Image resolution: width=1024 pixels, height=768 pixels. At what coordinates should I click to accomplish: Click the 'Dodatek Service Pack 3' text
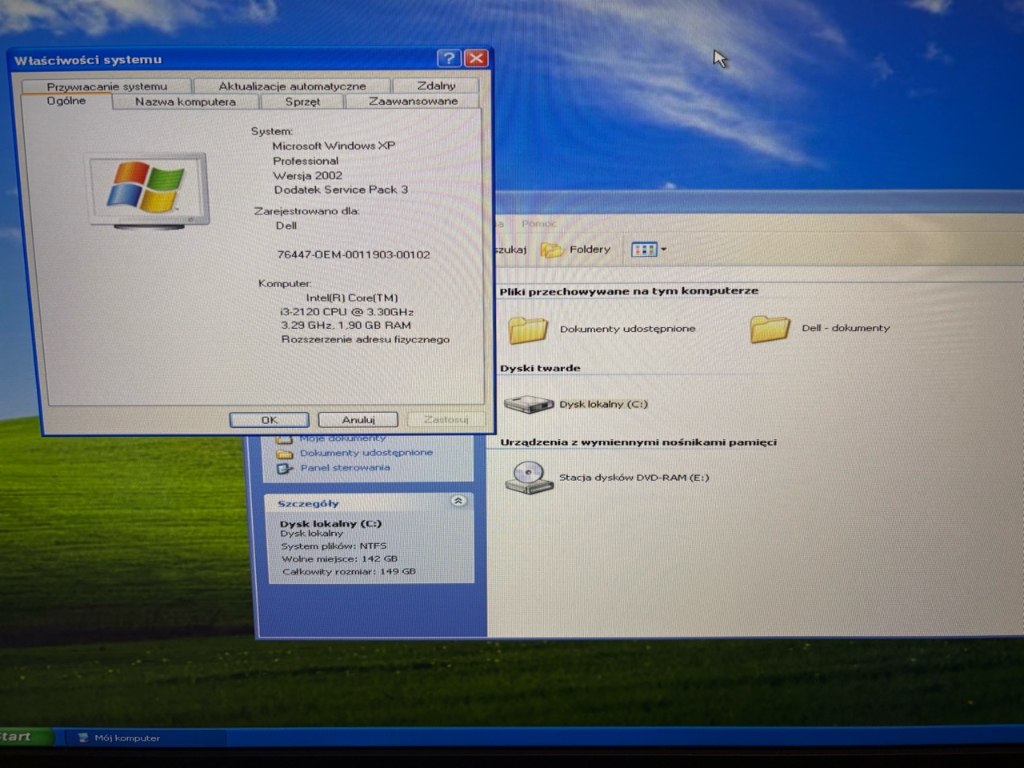(341, 189)
